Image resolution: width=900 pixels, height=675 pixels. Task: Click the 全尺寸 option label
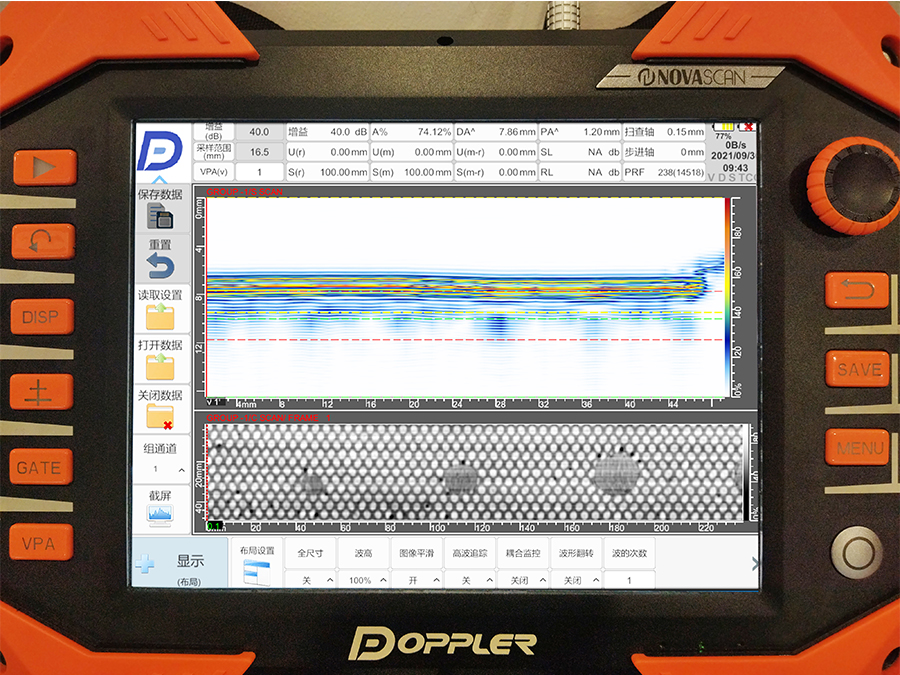tap(311, 553)
